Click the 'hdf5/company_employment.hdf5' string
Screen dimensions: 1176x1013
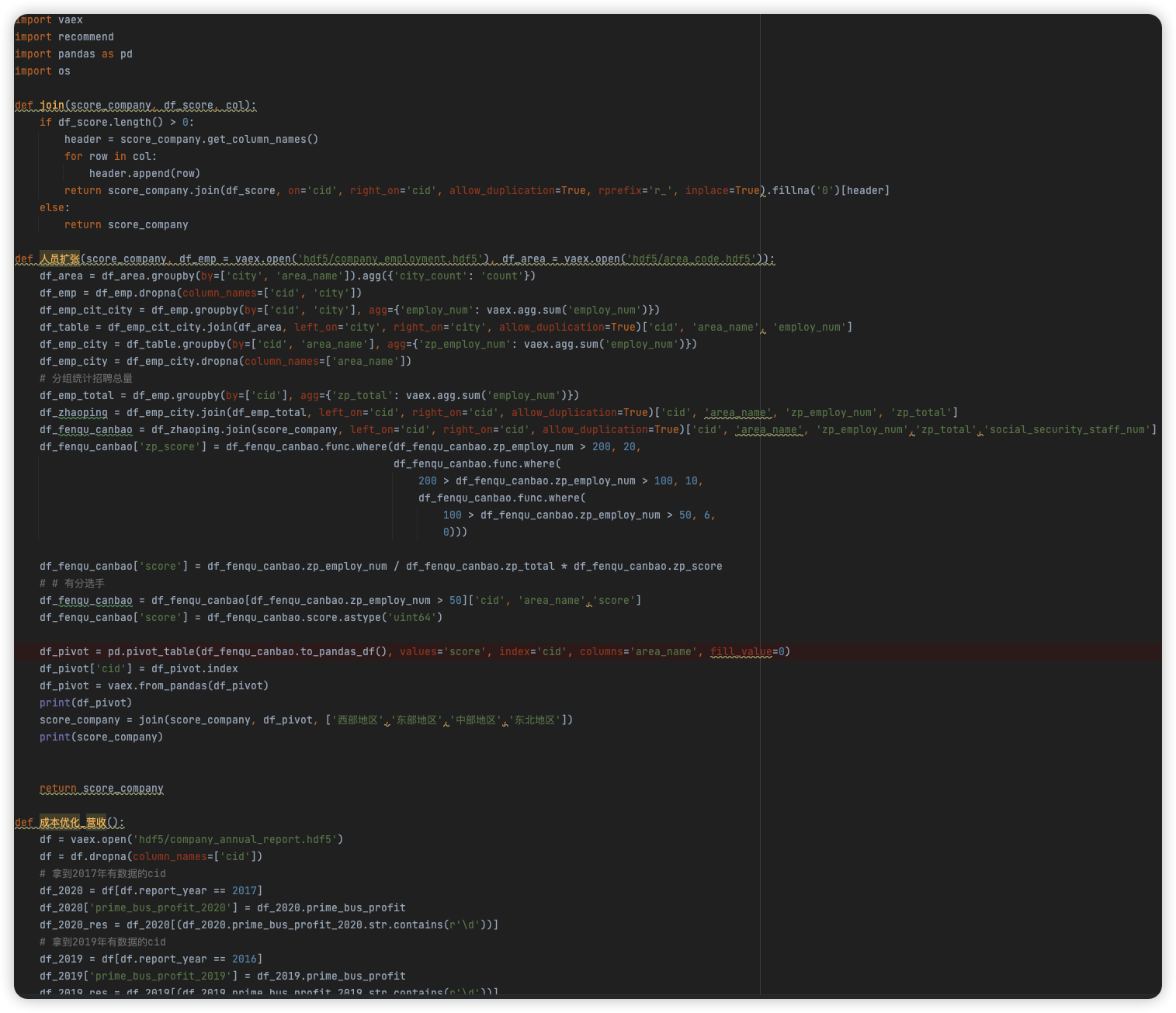(x=390, y=259)
